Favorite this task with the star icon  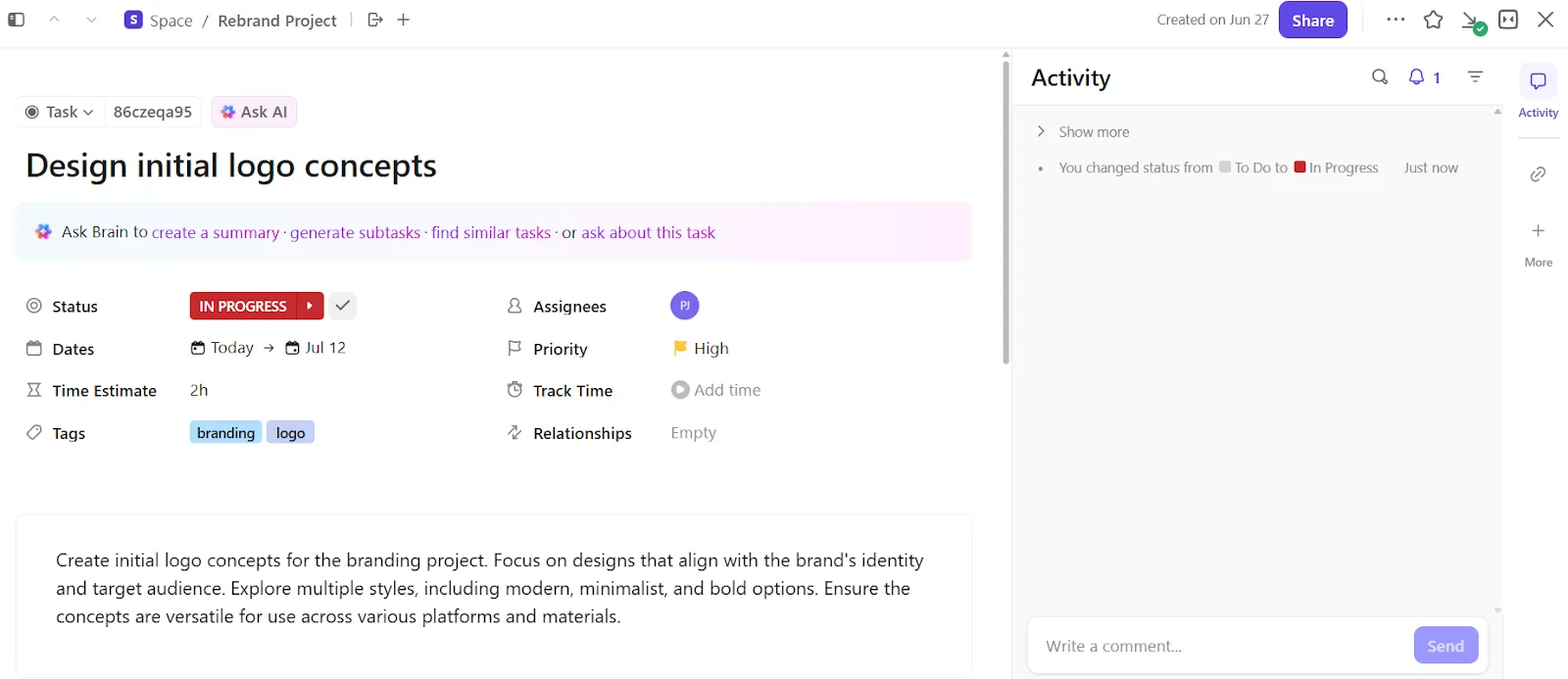1433,20
